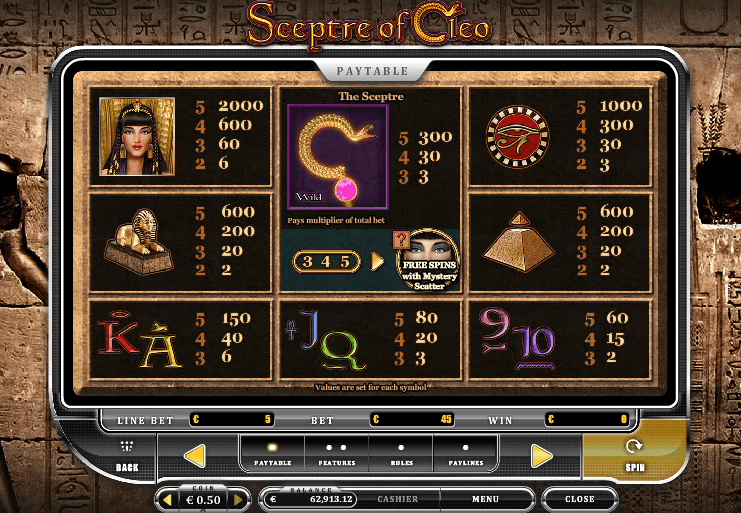Open the Rules tab
This screenshot has height=513, width=741.
click(401, 454)
